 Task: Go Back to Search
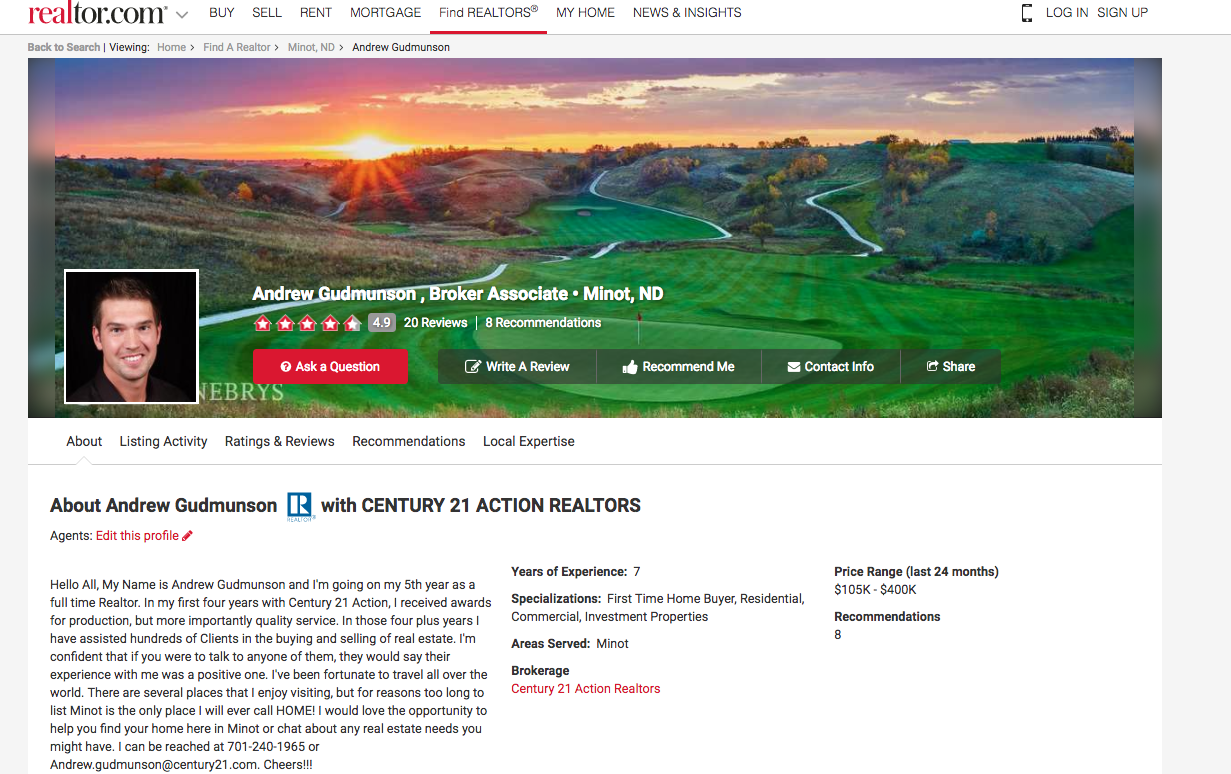tap(64, 47)
